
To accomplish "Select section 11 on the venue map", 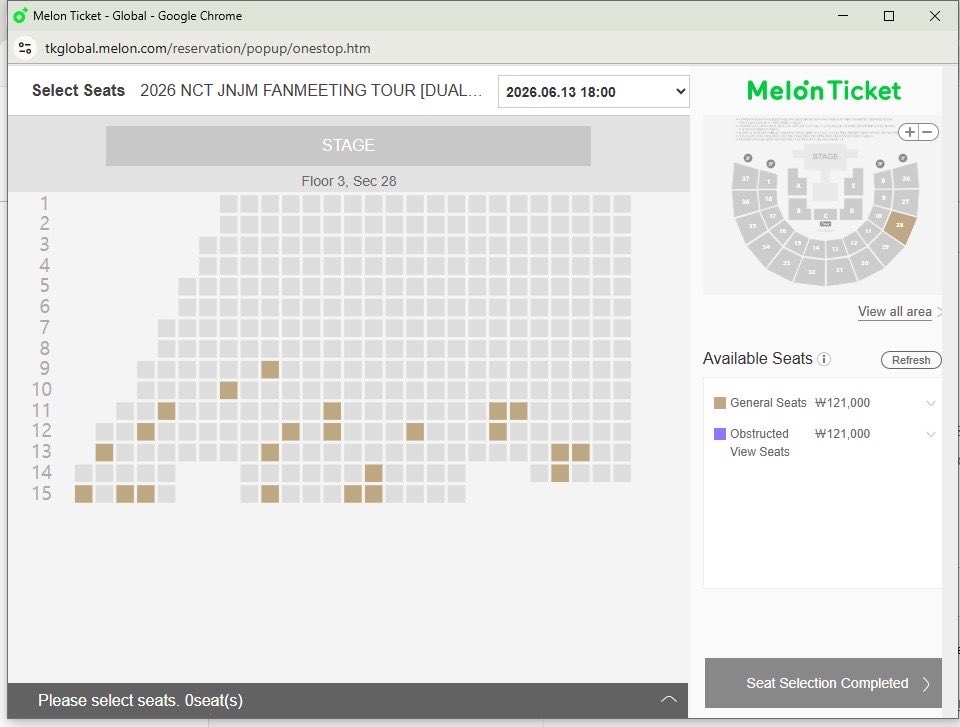I will pyautogui.click(x=868, y=232).
